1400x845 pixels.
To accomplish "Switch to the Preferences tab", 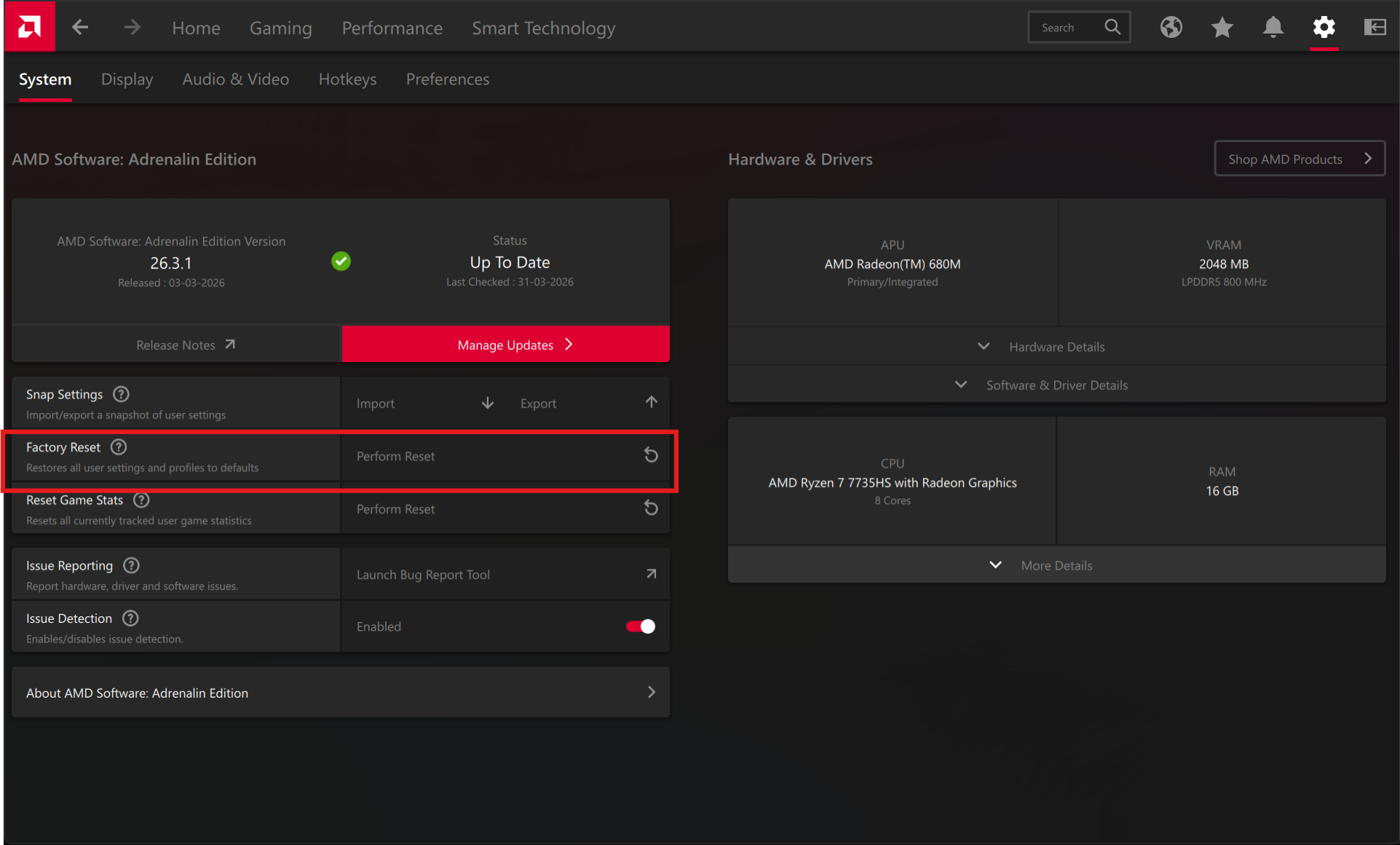I will click(448, 79).
